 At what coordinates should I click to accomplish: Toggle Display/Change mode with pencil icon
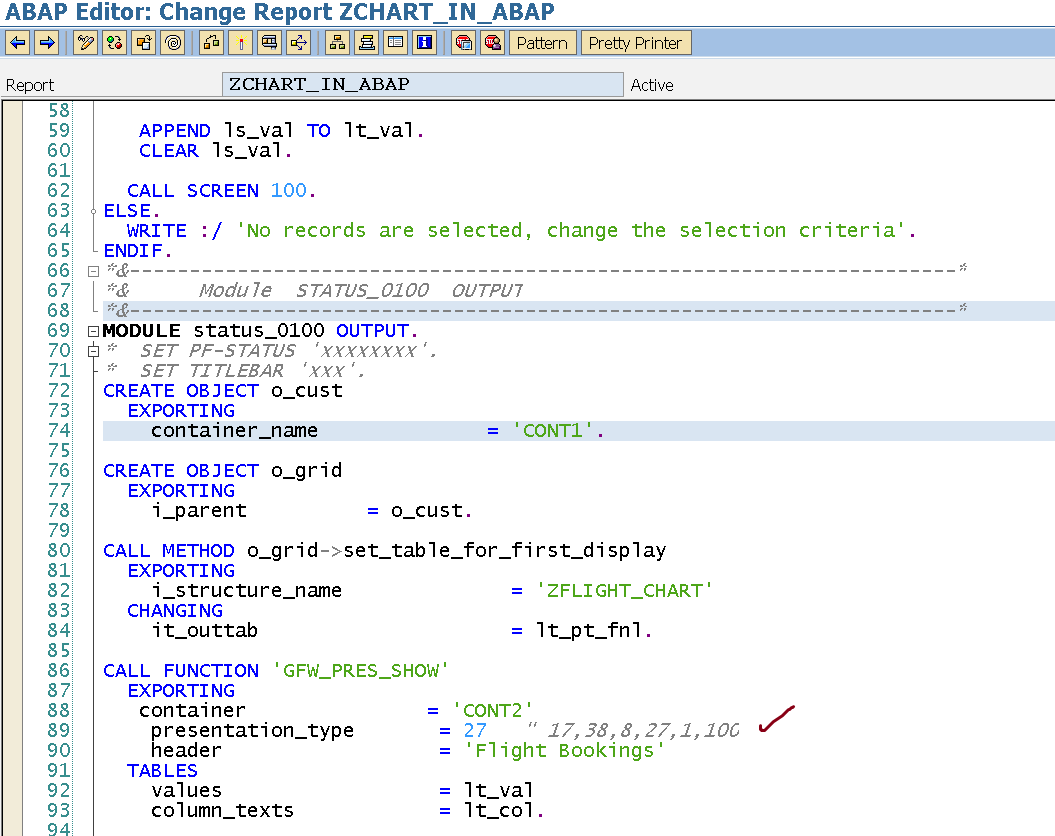(86, 43)
